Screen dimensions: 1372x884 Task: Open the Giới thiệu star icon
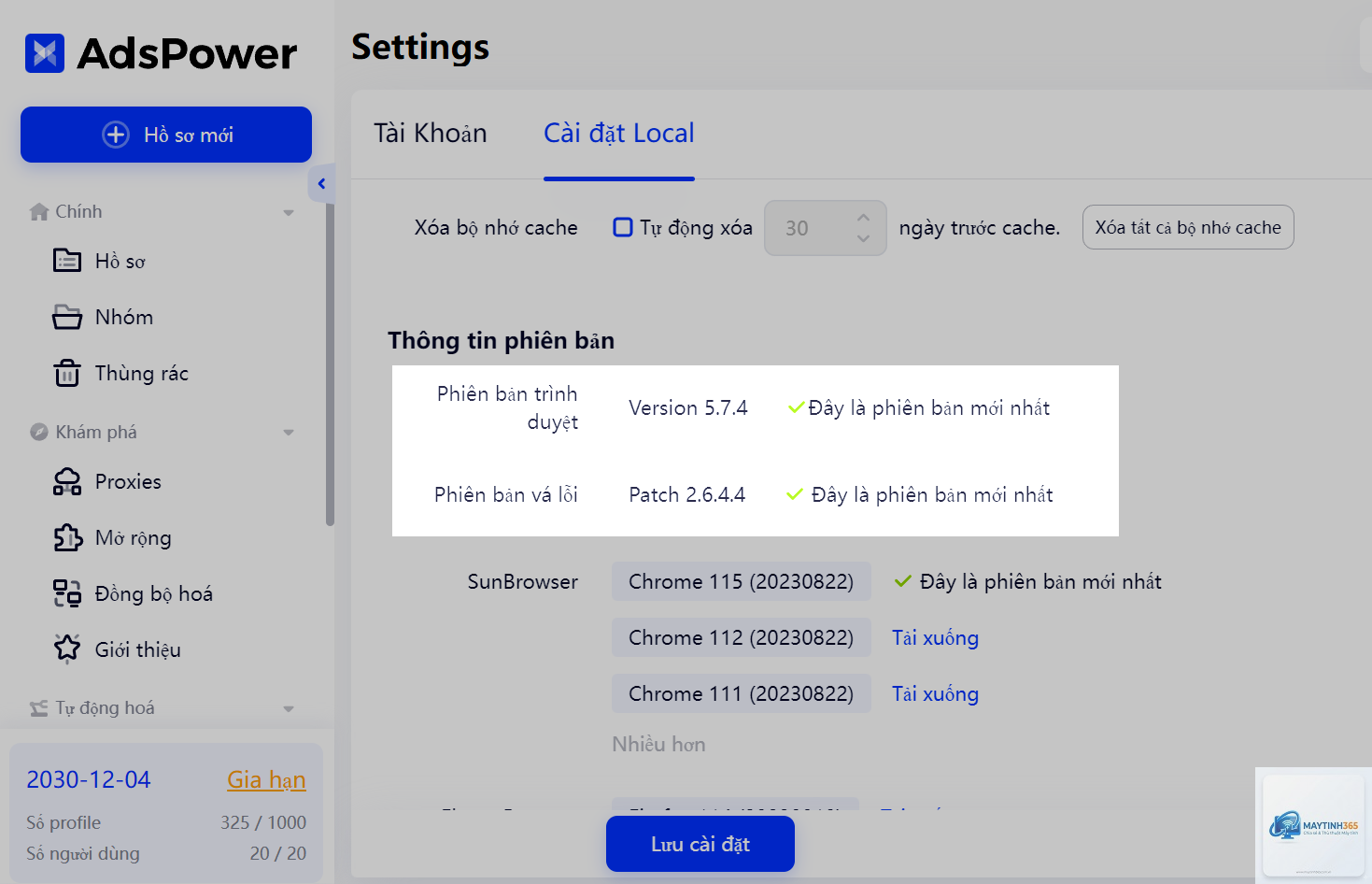pos(67,649)
